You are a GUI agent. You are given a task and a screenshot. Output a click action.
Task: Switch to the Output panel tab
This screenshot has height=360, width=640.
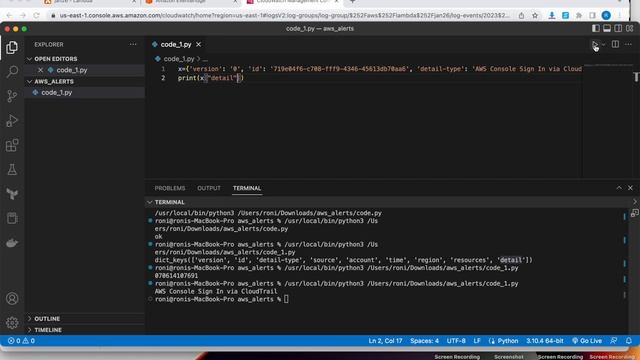(209, 188)
